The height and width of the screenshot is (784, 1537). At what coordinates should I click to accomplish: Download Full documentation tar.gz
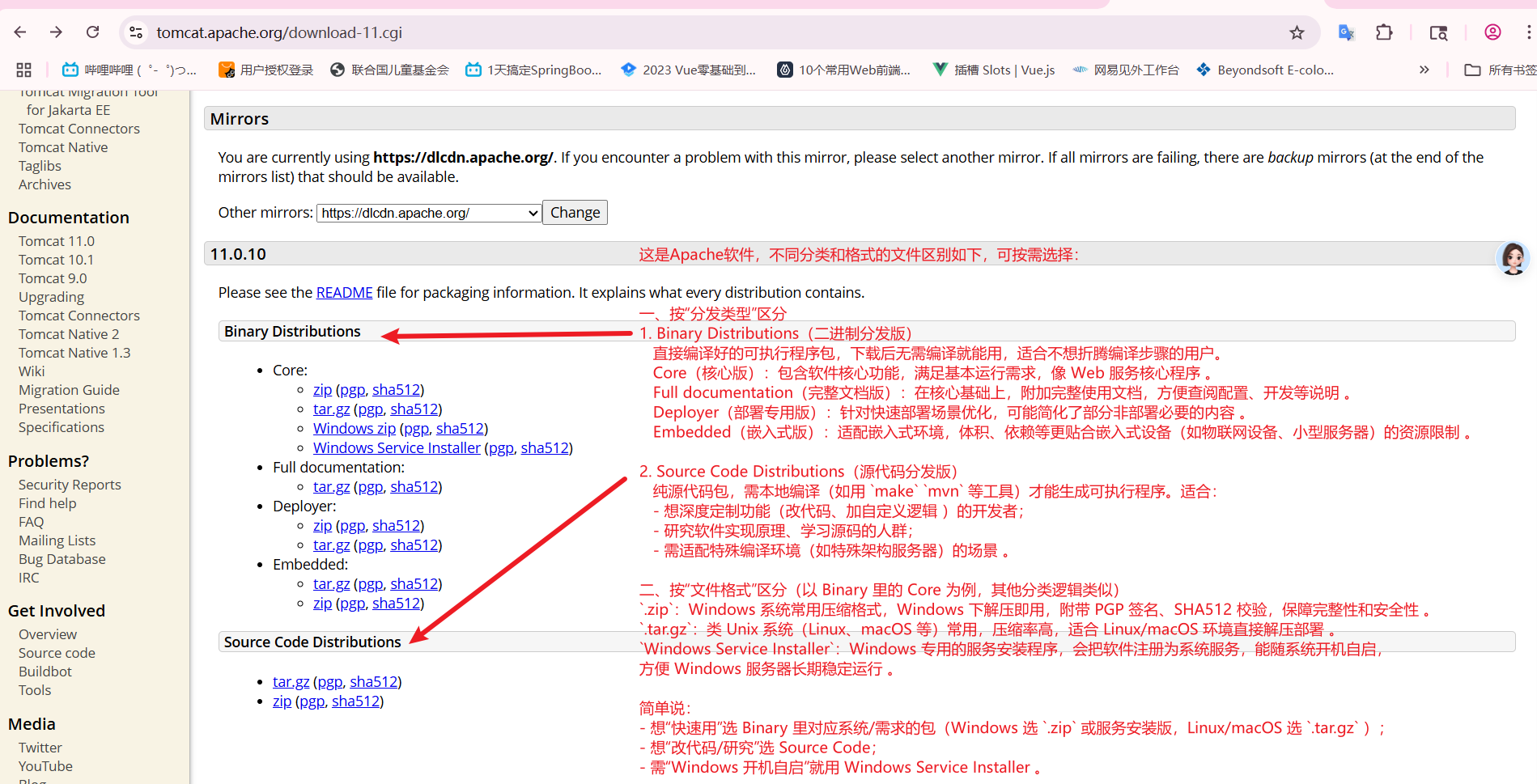pyautogui.click(x=331, y=486)
